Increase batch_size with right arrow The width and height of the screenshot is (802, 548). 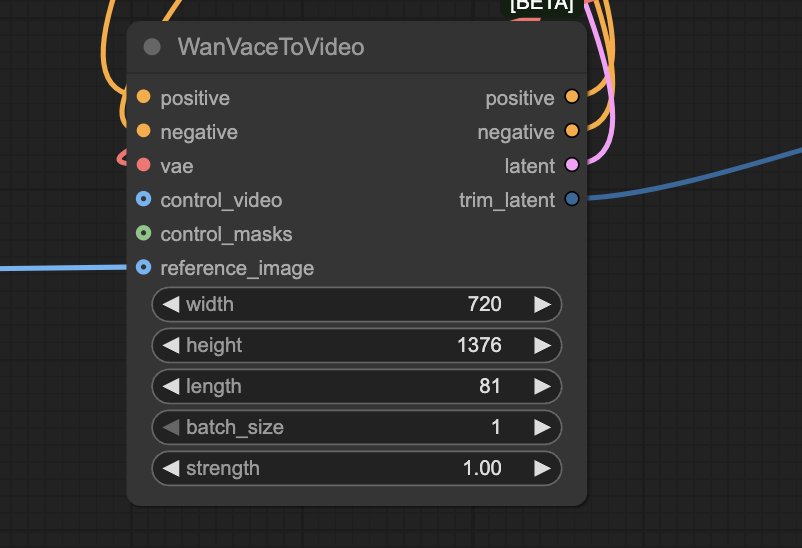pyautogui.click(x=542, y=427)
